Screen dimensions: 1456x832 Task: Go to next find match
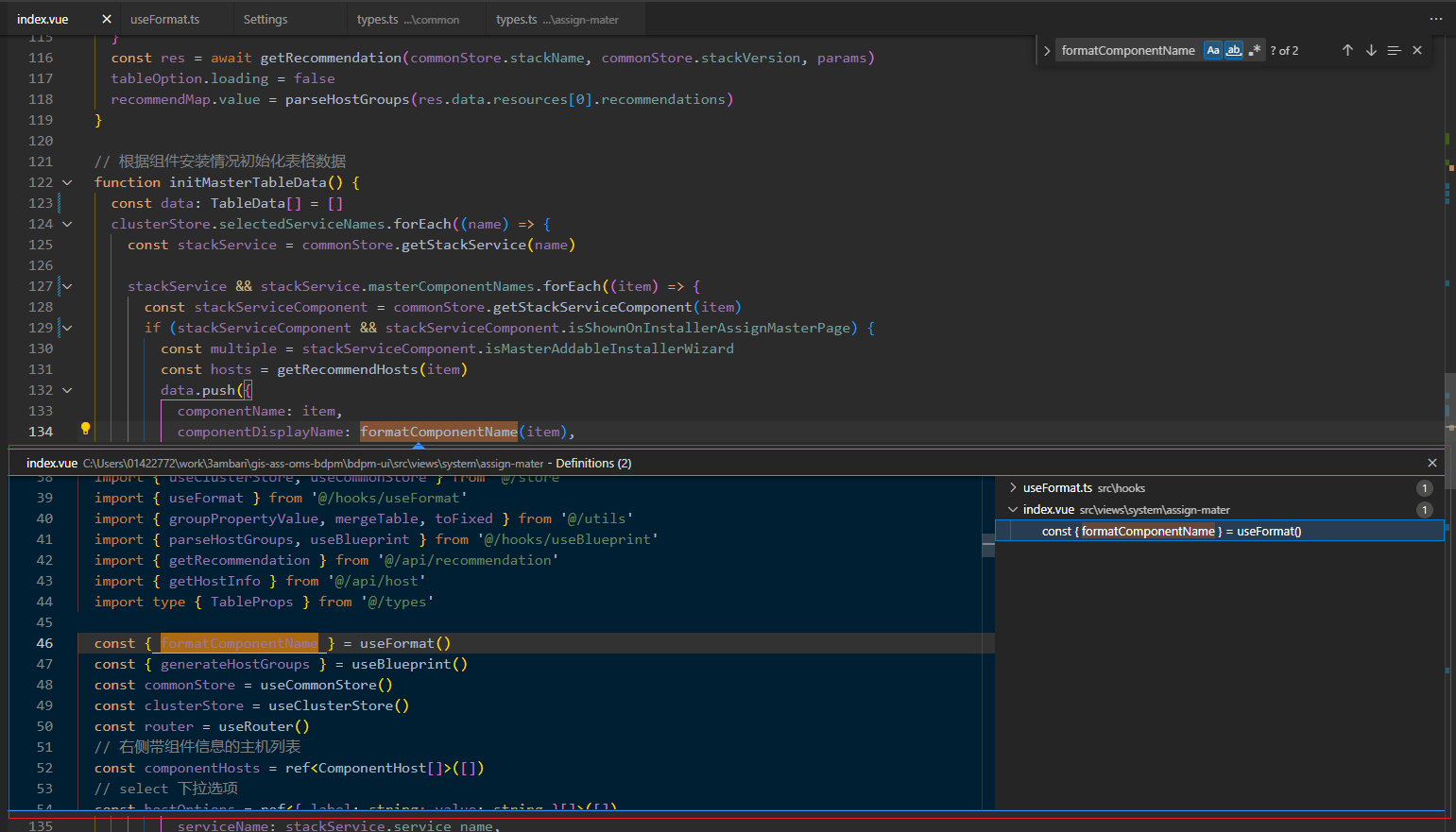(x=1371, y=50)
